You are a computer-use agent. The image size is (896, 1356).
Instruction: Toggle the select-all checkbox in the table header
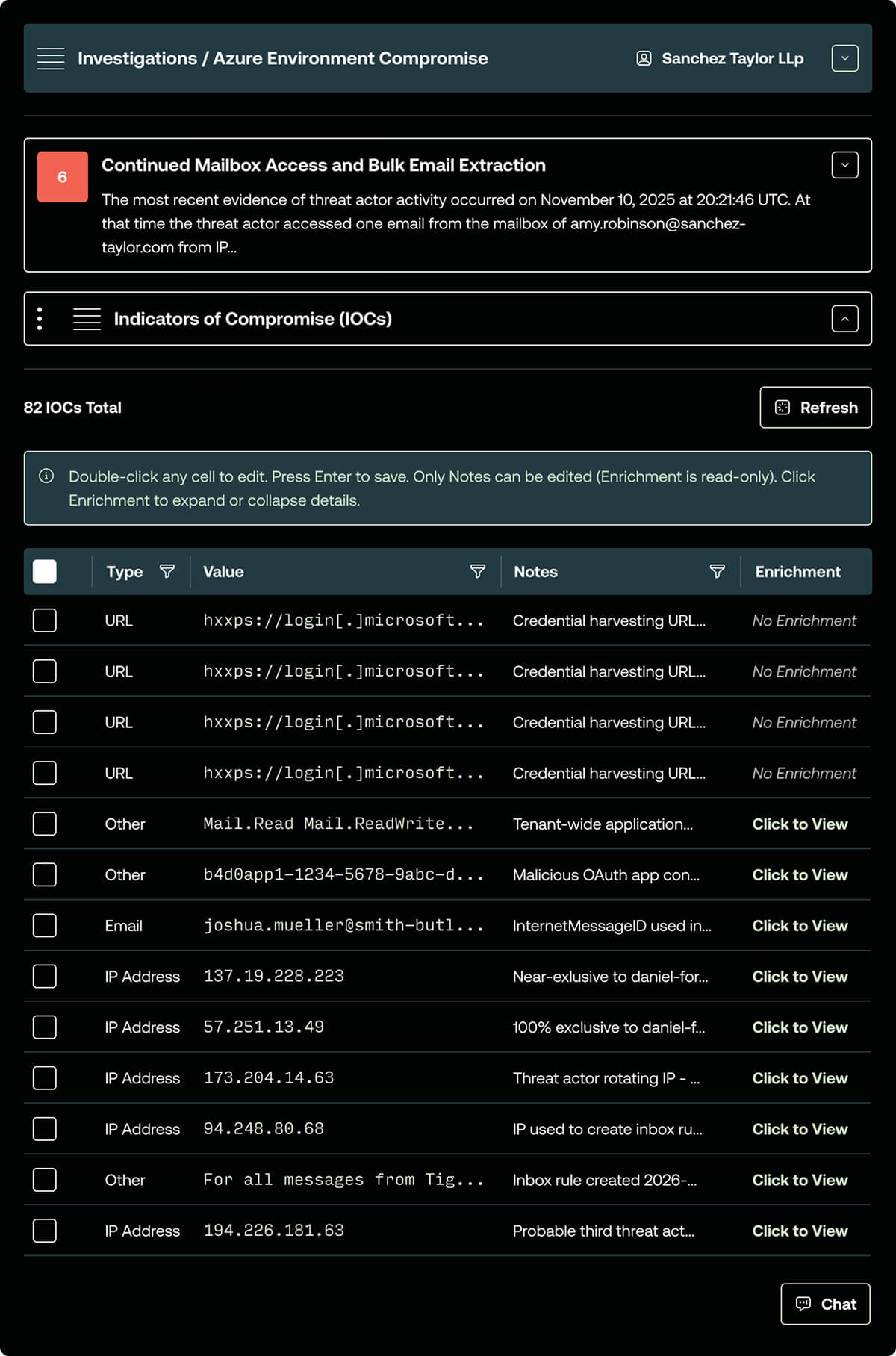coord(45,572)
